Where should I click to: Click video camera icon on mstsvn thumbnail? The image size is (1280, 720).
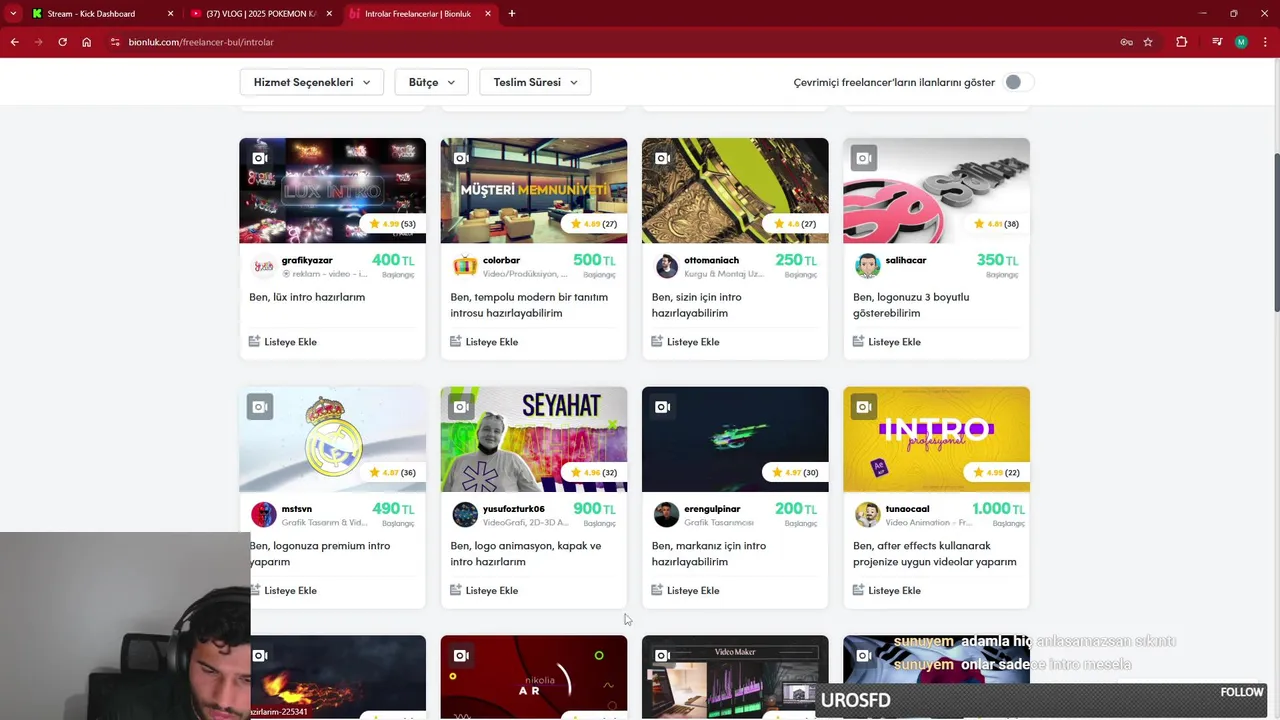[260, 407]
